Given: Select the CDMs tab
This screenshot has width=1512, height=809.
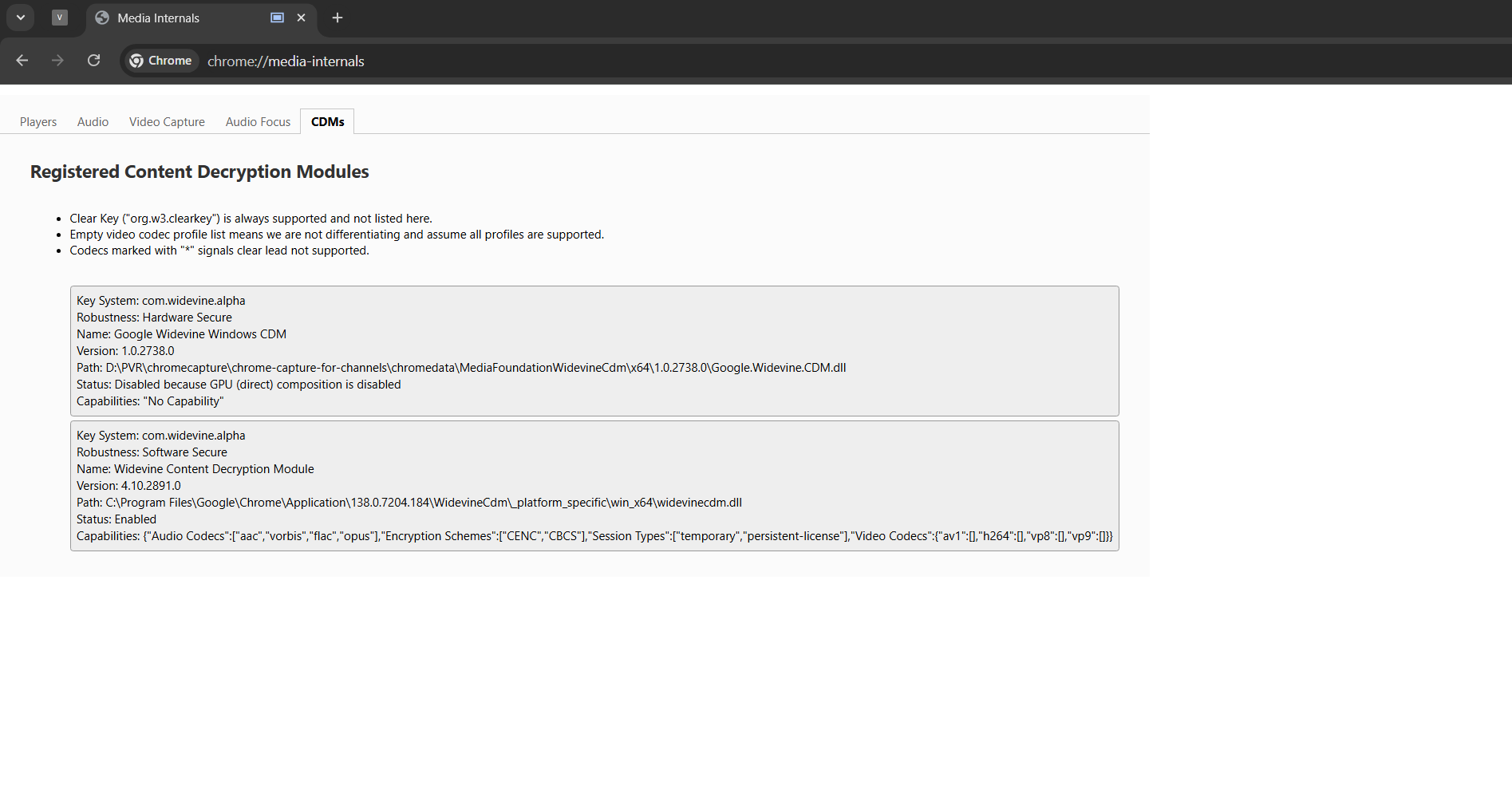Looking at the screenshot, I should coord(327,122).
